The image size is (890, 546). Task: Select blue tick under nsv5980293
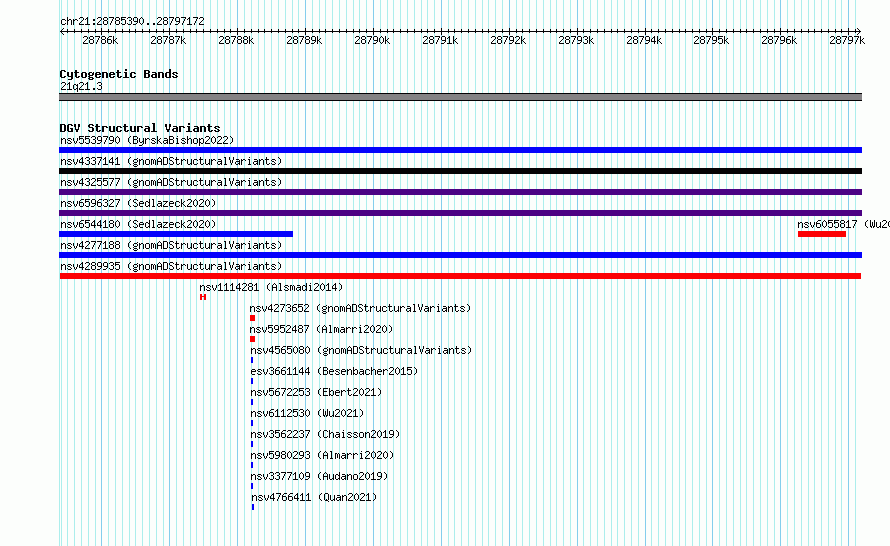(x=252, y=465)
